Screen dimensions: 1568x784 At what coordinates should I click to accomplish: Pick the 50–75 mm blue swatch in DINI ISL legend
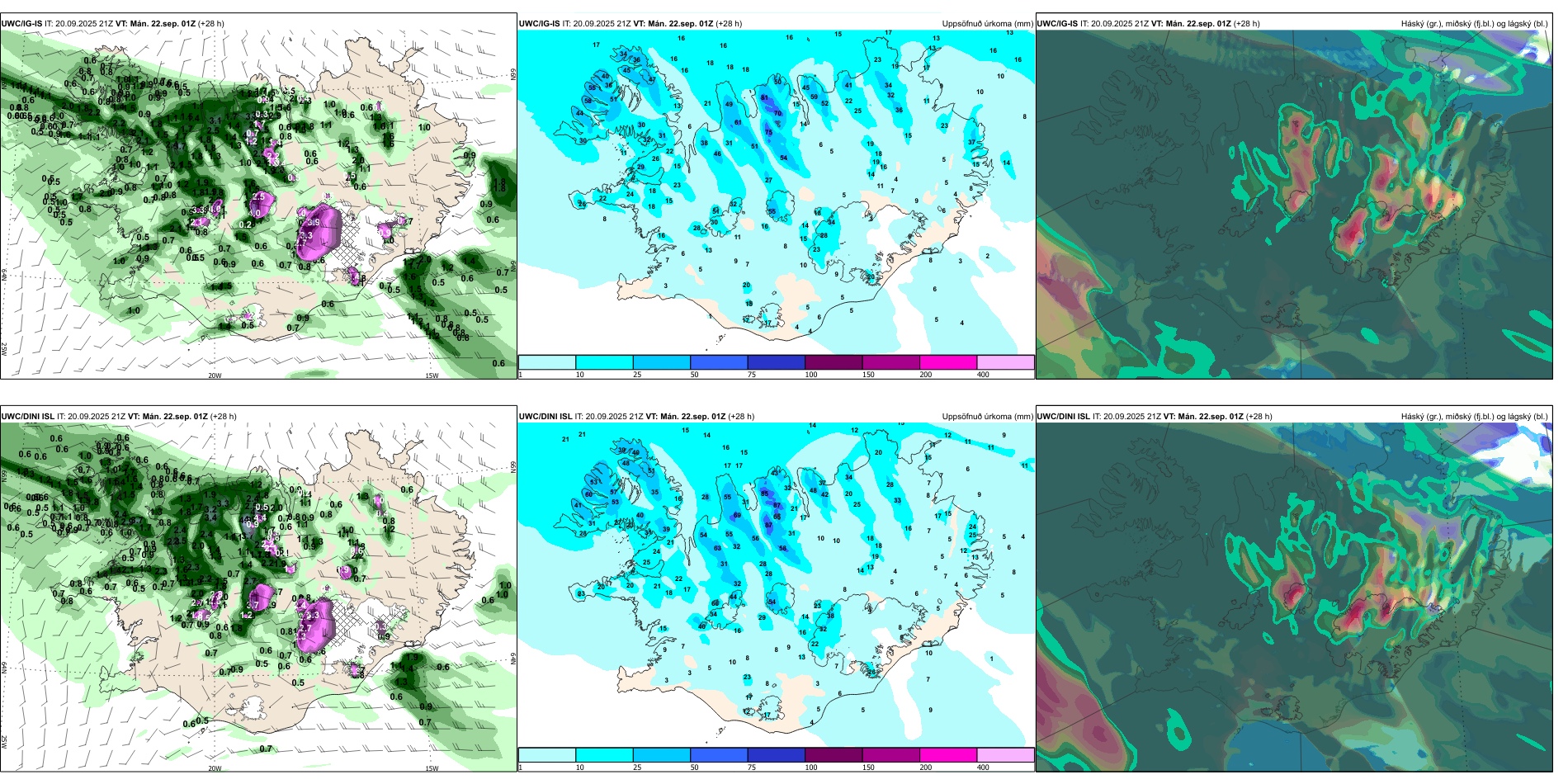click(719, 755)
